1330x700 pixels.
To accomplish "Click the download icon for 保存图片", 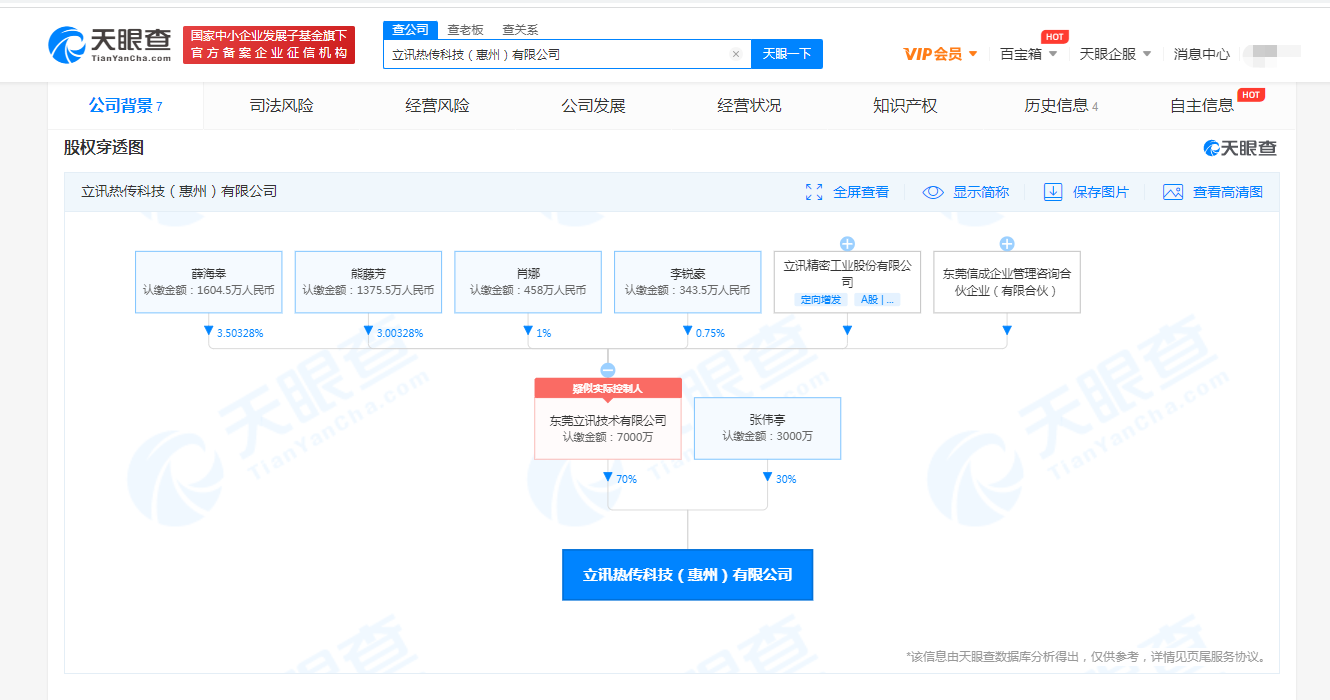I will (x=1053, y=192).
